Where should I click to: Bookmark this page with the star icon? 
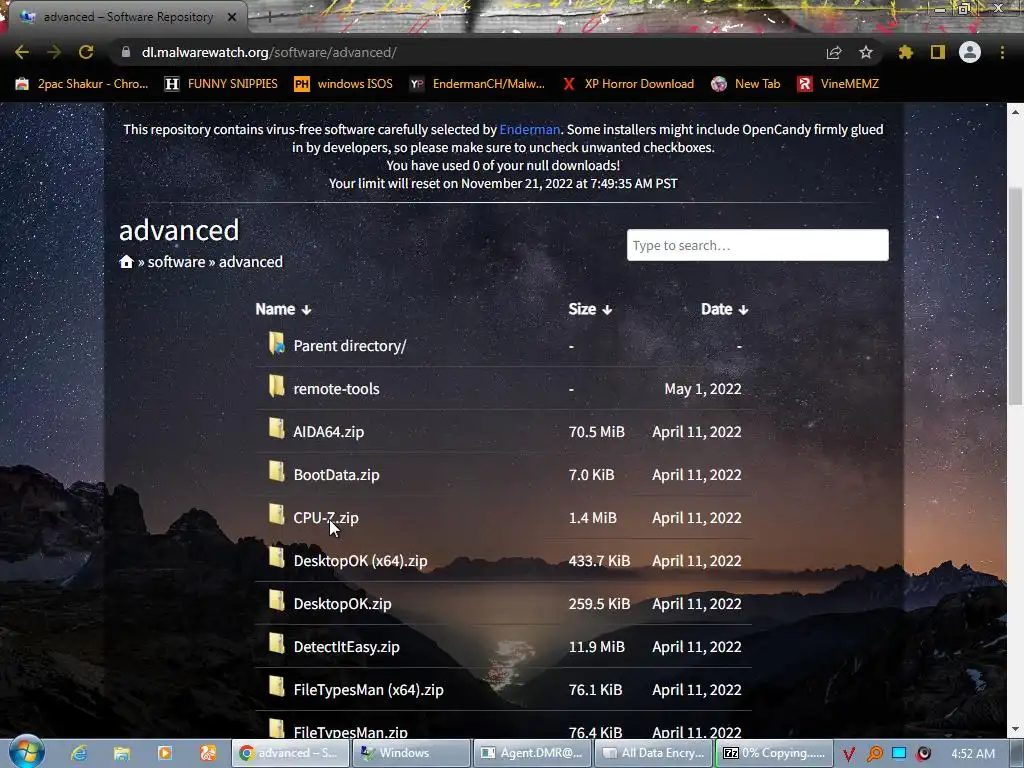click(x=866, y=52)
